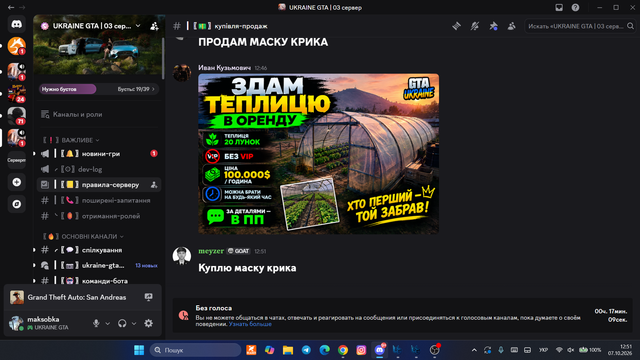
Task: Click the boost progress bar 'Нужно бустов'
Action: [68, 89]
